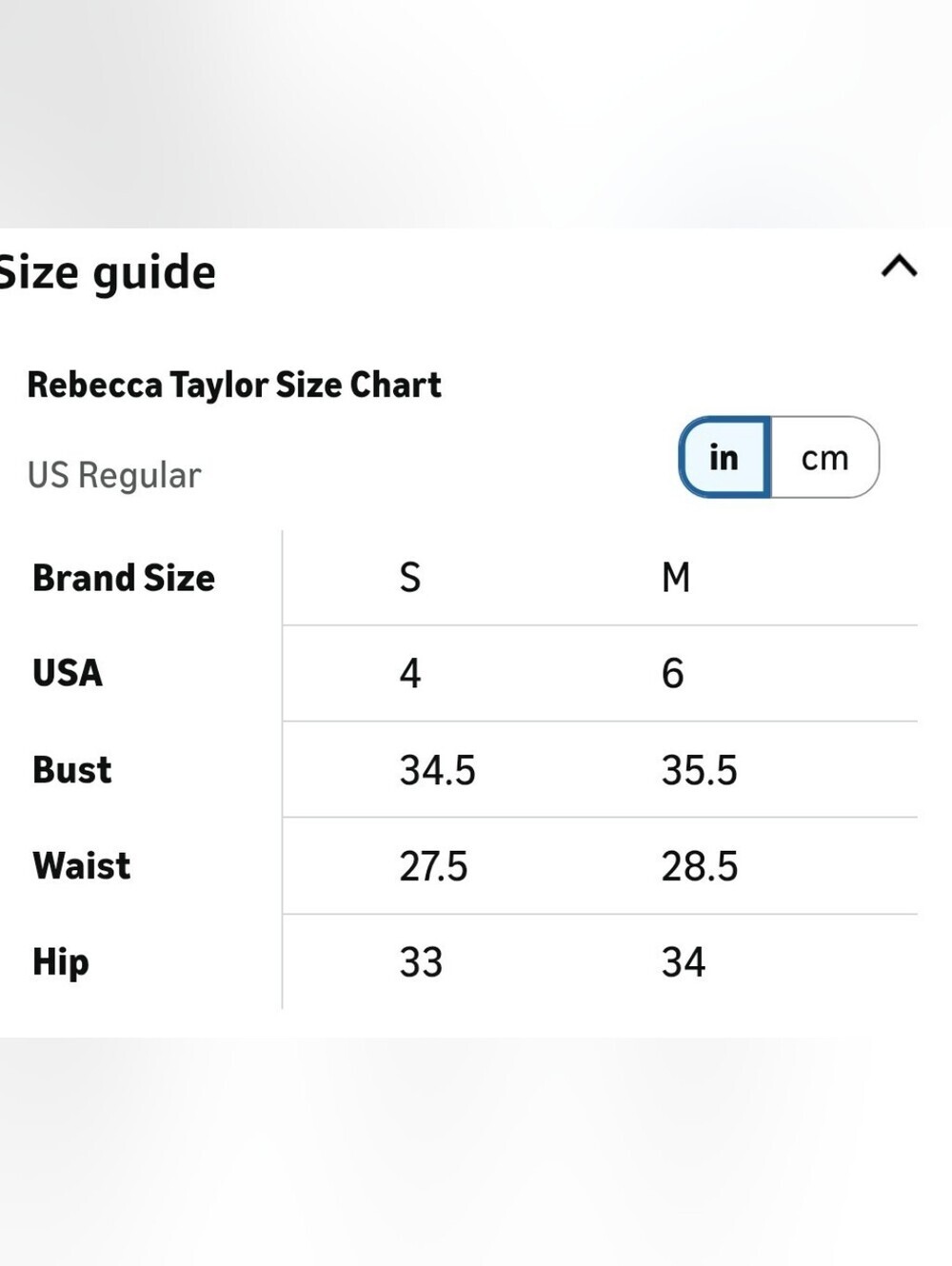The width and height of the screenshot is (952, 1266).
Task: Collapse the Size guide section chevron
Action: pos(899,266)
